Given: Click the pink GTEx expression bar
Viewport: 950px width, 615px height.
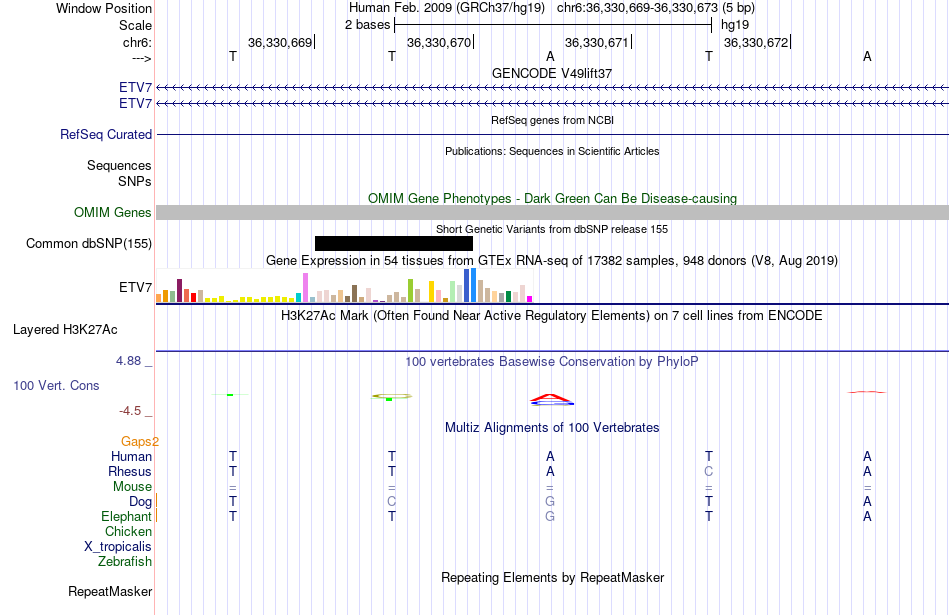Looking at the screenshot, I should (x=305, y=287).
